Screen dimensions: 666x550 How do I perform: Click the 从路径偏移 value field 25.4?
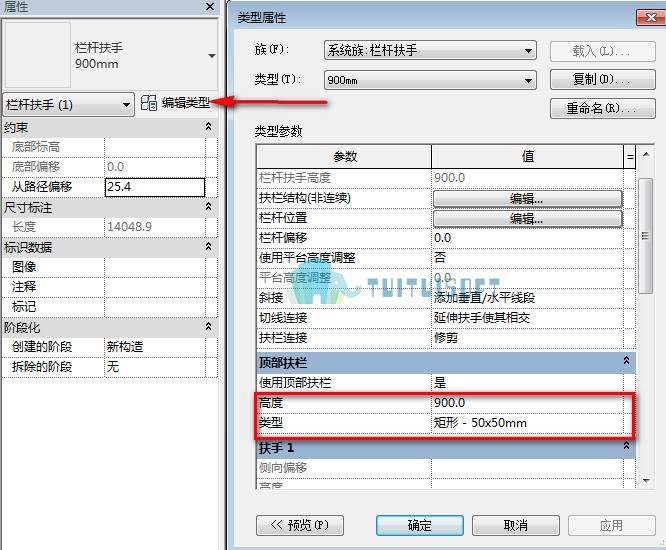click(155, 187)
